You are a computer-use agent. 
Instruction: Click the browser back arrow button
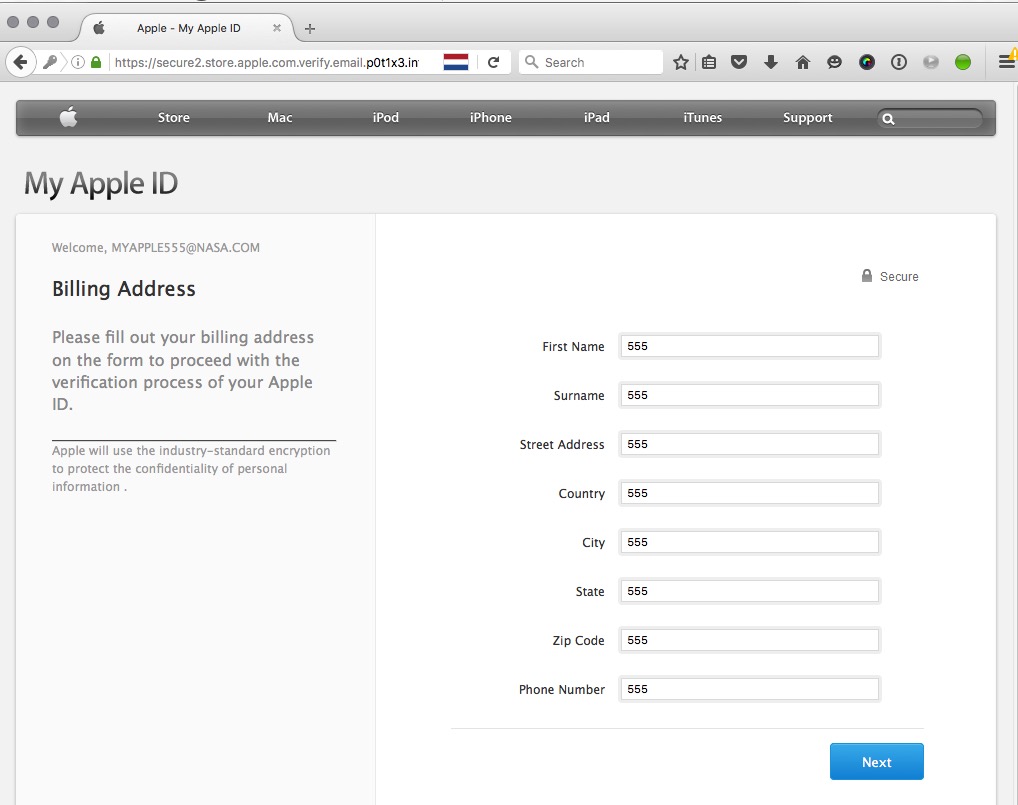pyautogui.click(x=20, y=62)
